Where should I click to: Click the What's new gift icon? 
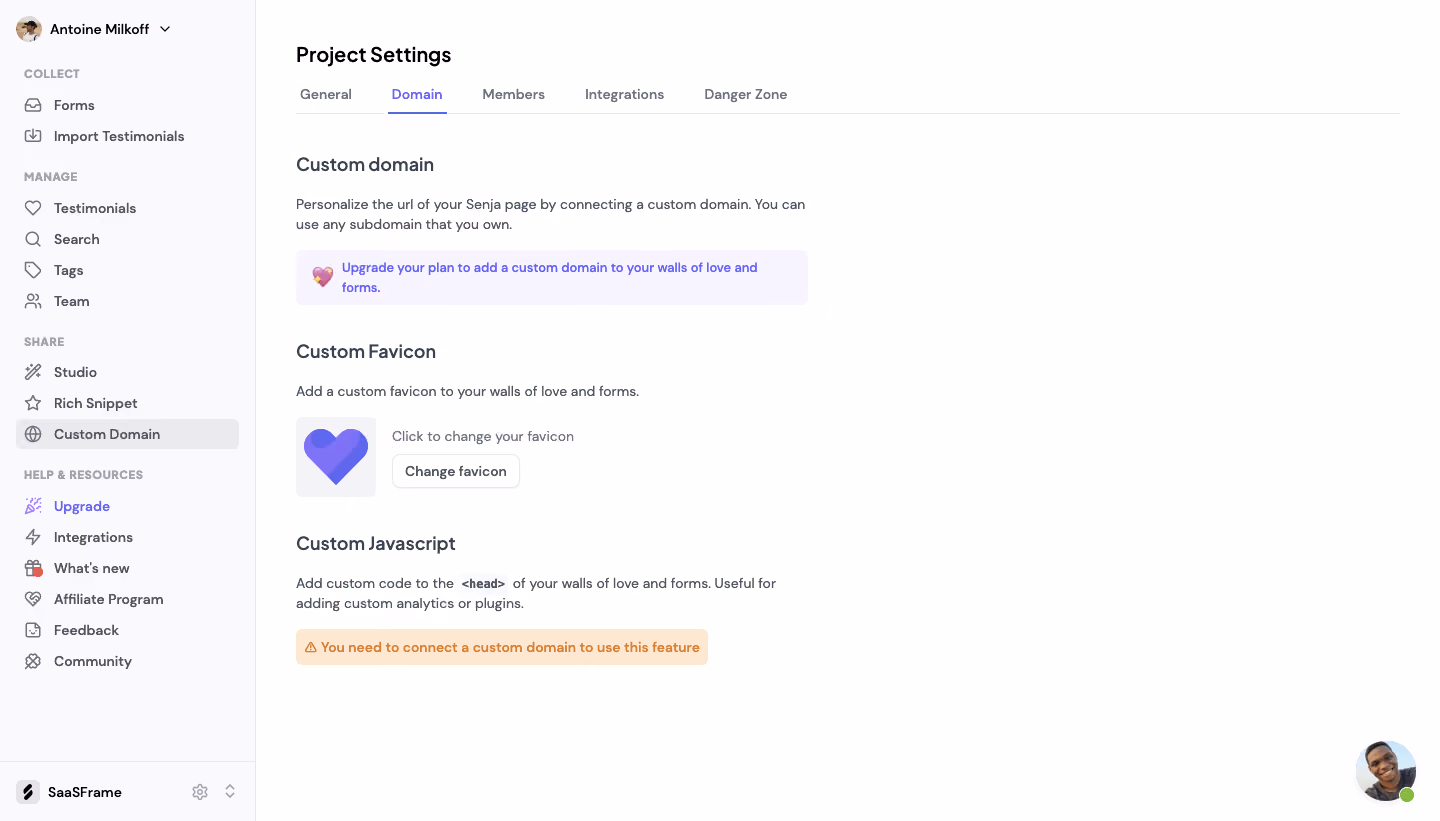coord(33,568)
